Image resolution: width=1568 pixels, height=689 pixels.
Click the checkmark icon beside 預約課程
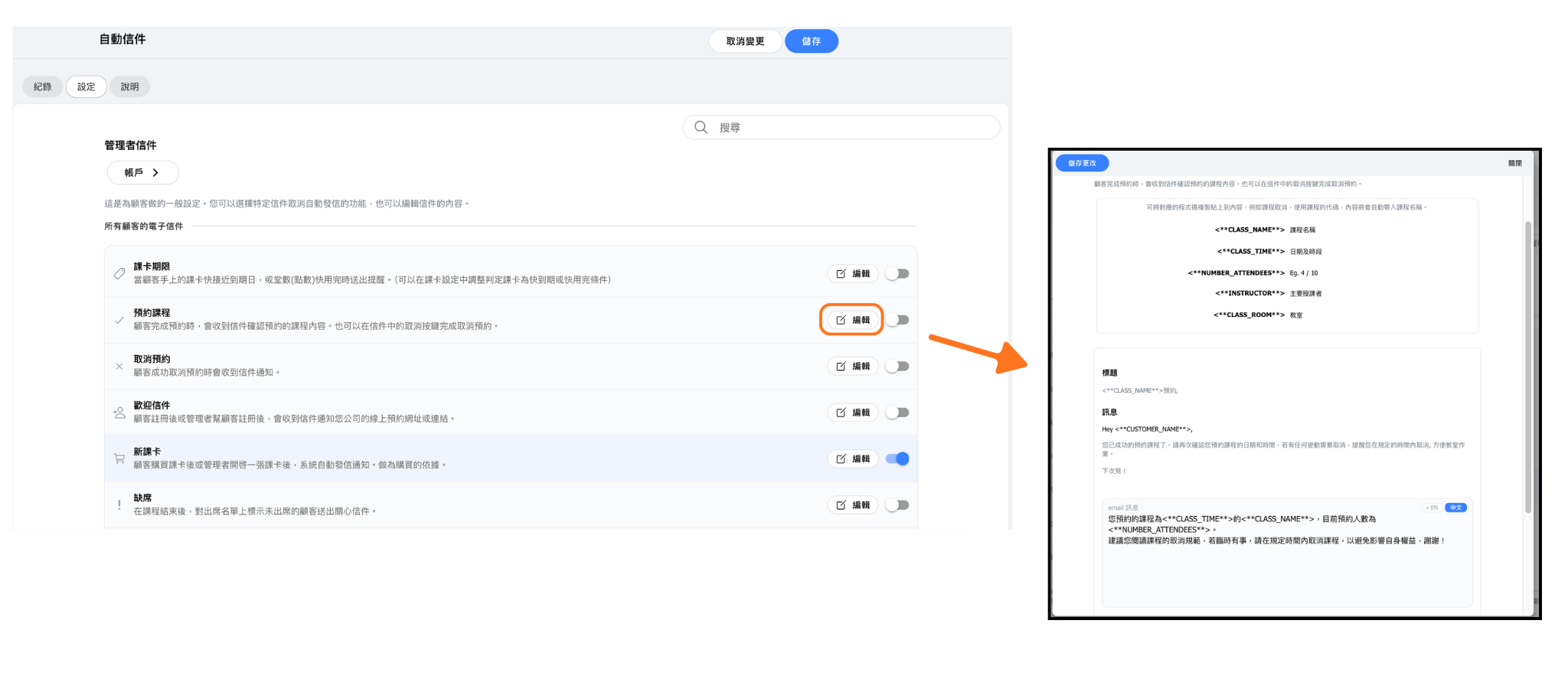coord(119,320)
